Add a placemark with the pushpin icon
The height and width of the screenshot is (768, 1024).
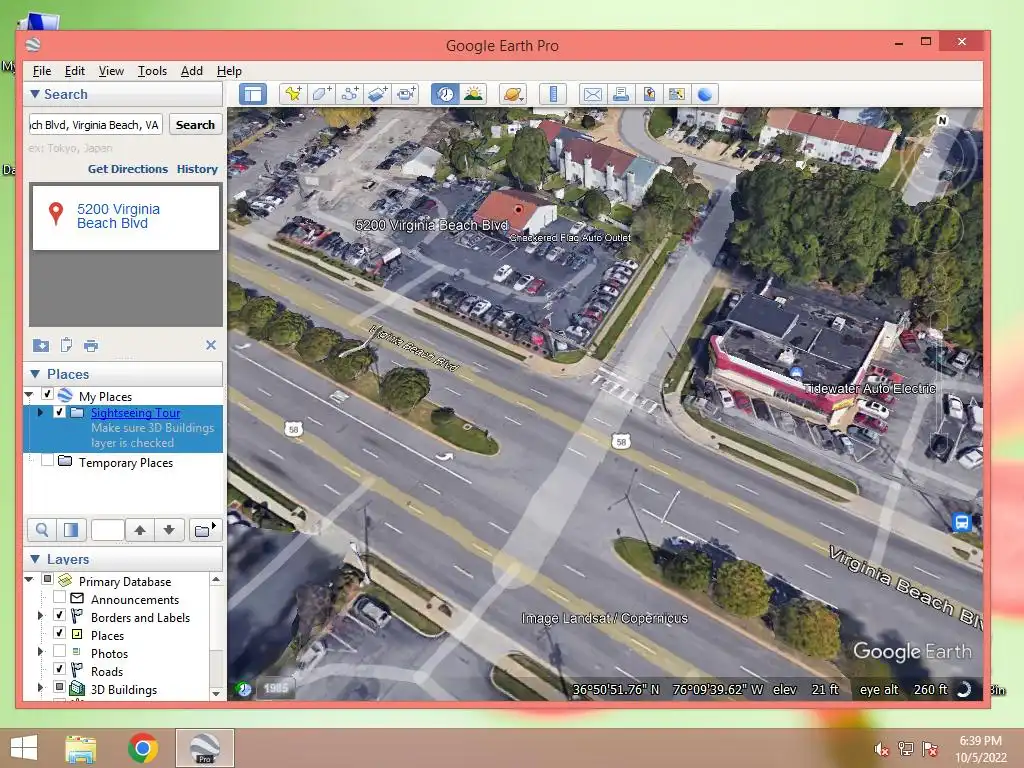[x=293, y=94]
